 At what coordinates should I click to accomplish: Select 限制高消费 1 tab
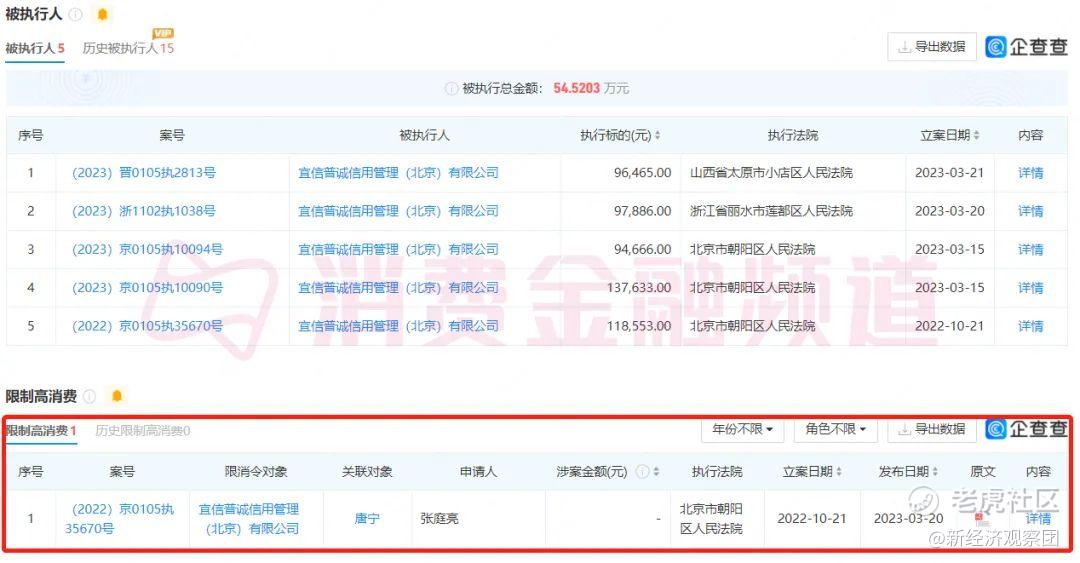(41, 431)
